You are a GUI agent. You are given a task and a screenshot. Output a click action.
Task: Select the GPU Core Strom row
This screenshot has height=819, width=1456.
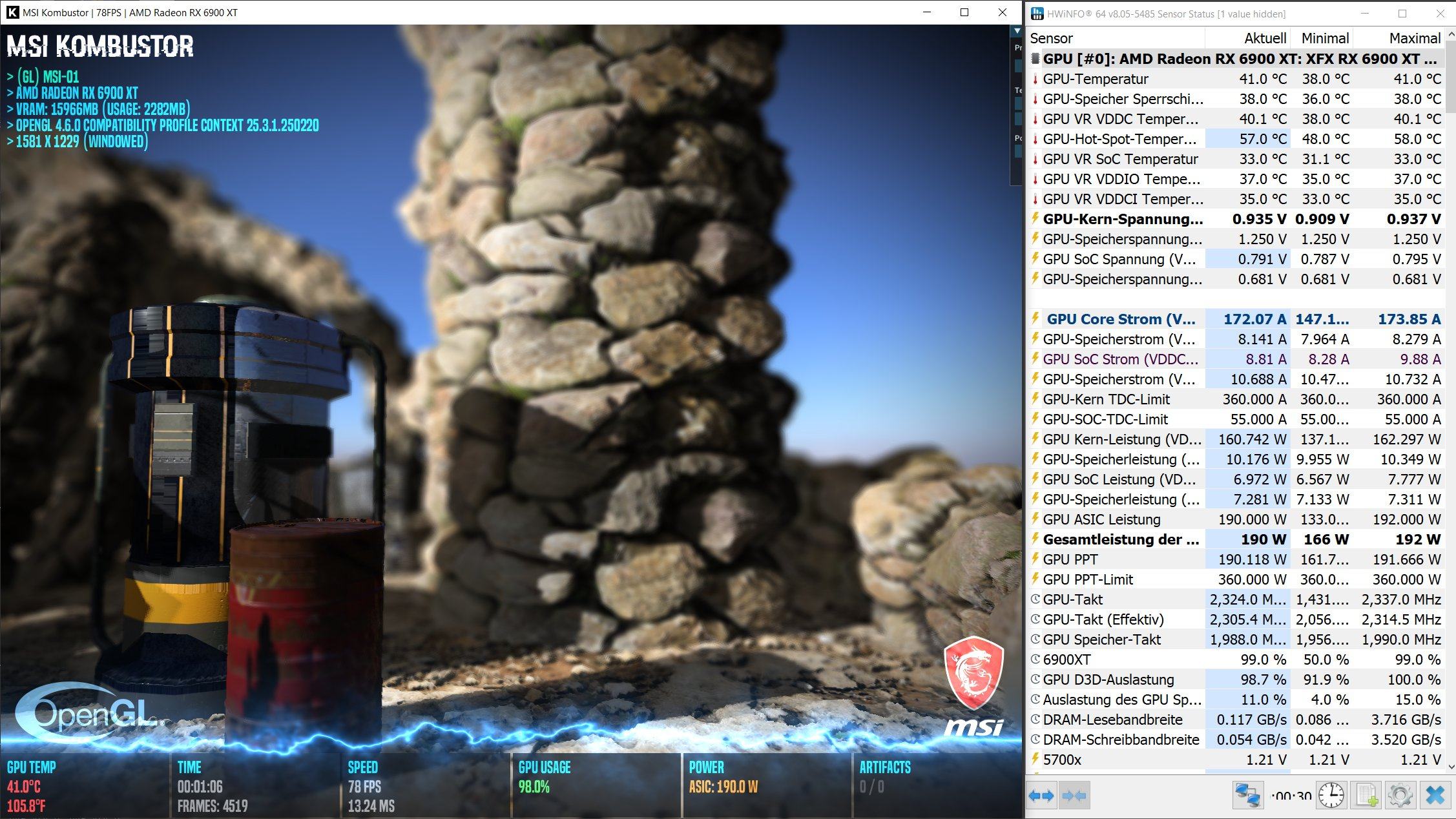[x=1120, y=319]
